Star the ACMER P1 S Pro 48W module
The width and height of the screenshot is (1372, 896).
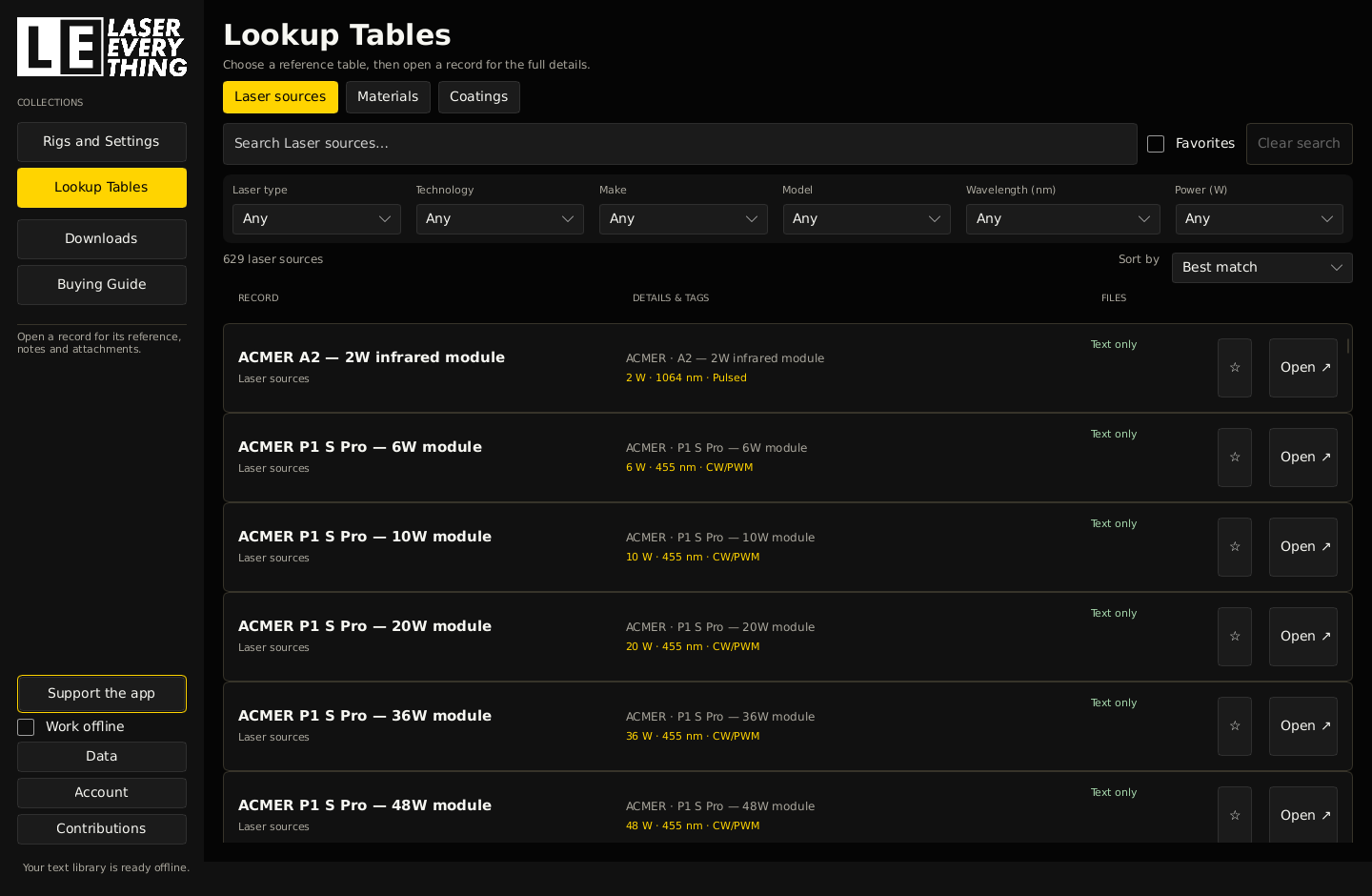coord(1234,815)
